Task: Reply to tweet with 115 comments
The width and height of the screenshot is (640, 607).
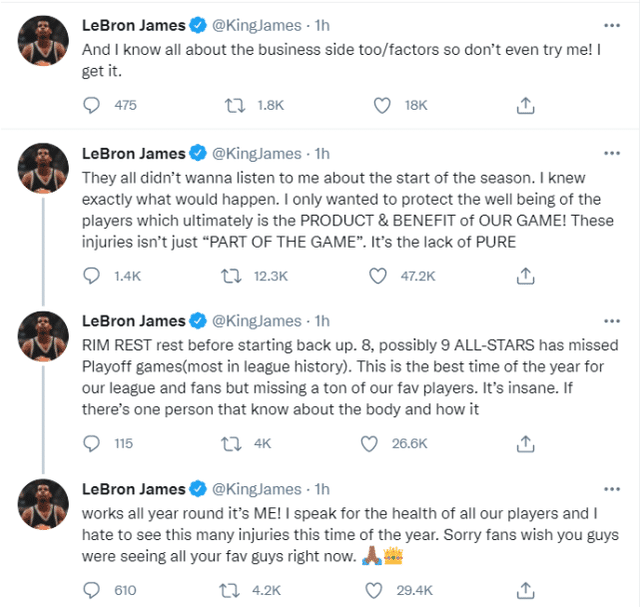Action: click(x=91, y=443)
